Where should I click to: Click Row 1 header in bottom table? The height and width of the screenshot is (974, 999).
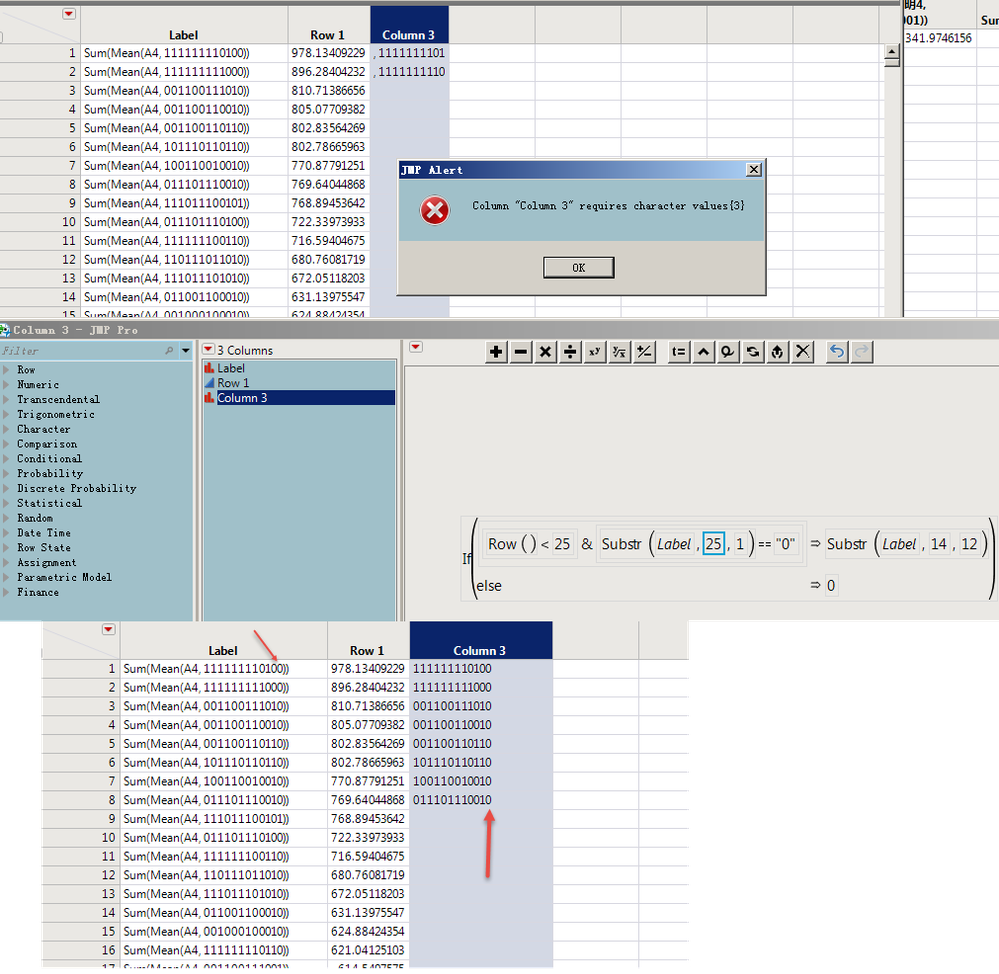pos(368,640)
